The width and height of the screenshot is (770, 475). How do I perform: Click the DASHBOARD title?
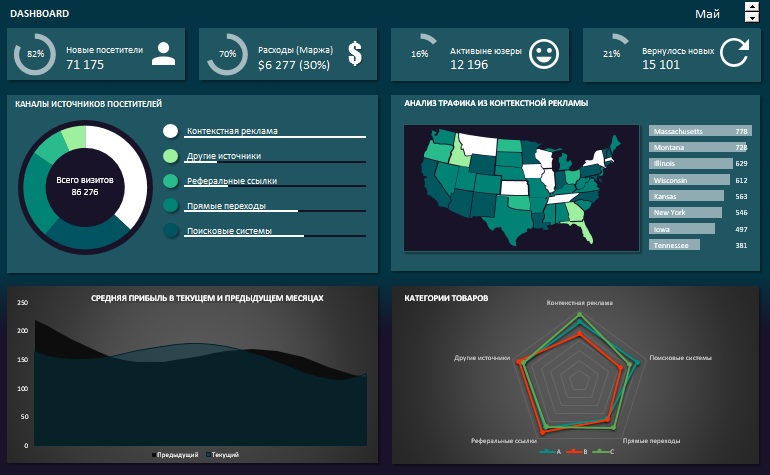[x=40, y=14]
